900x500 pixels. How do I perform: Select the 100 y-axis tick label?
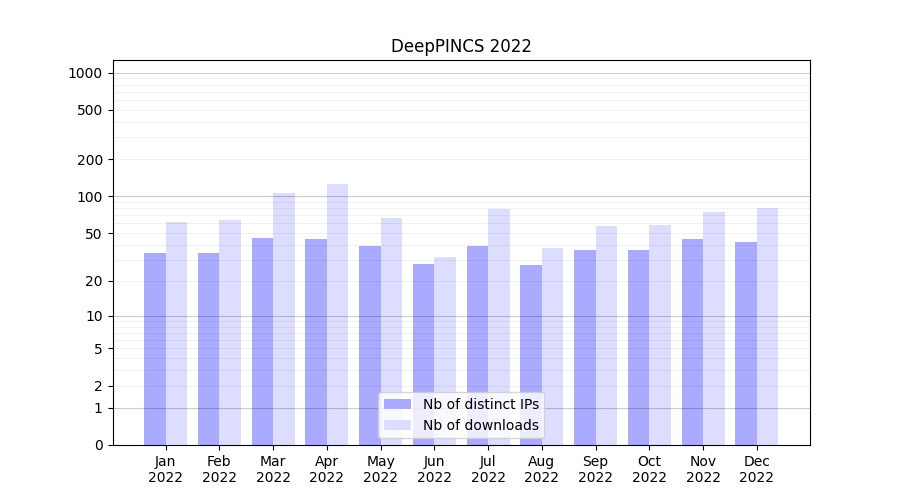91,197
